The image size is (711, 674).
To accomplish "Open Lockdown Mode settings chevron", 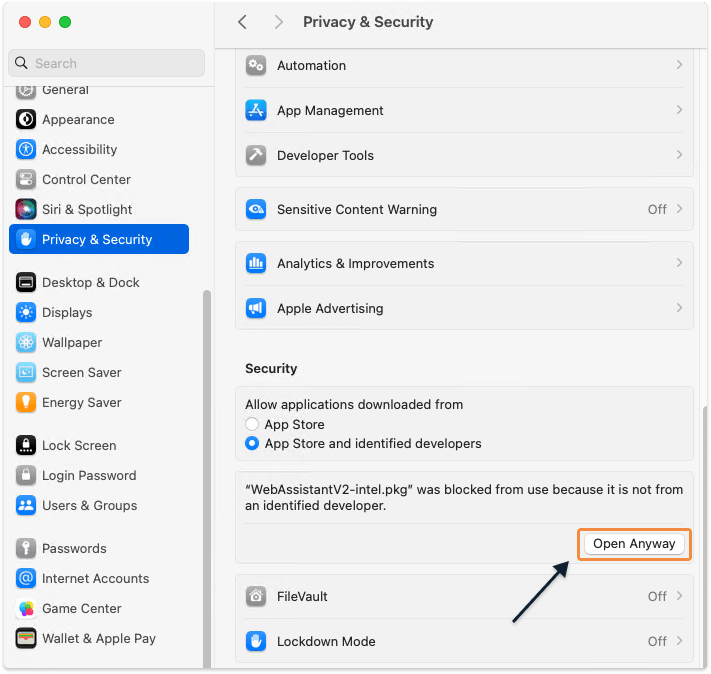I will 679,640.
